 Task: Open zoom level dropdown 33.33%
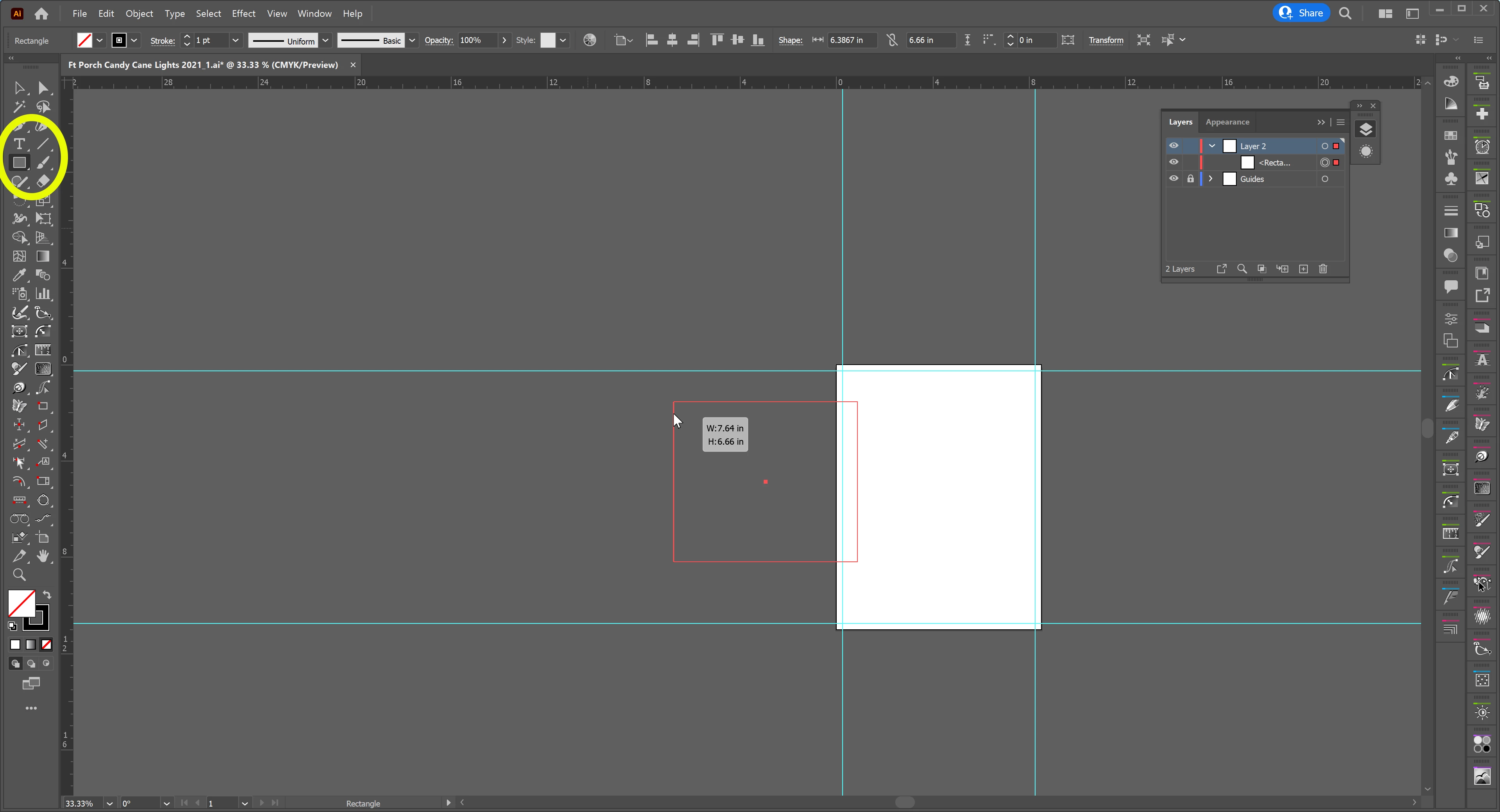[109, 803]
